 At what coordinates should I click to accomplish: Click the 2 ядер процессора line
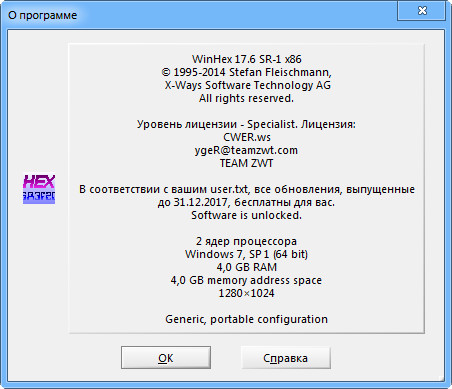pyautogui.click(x=246, y=241)
